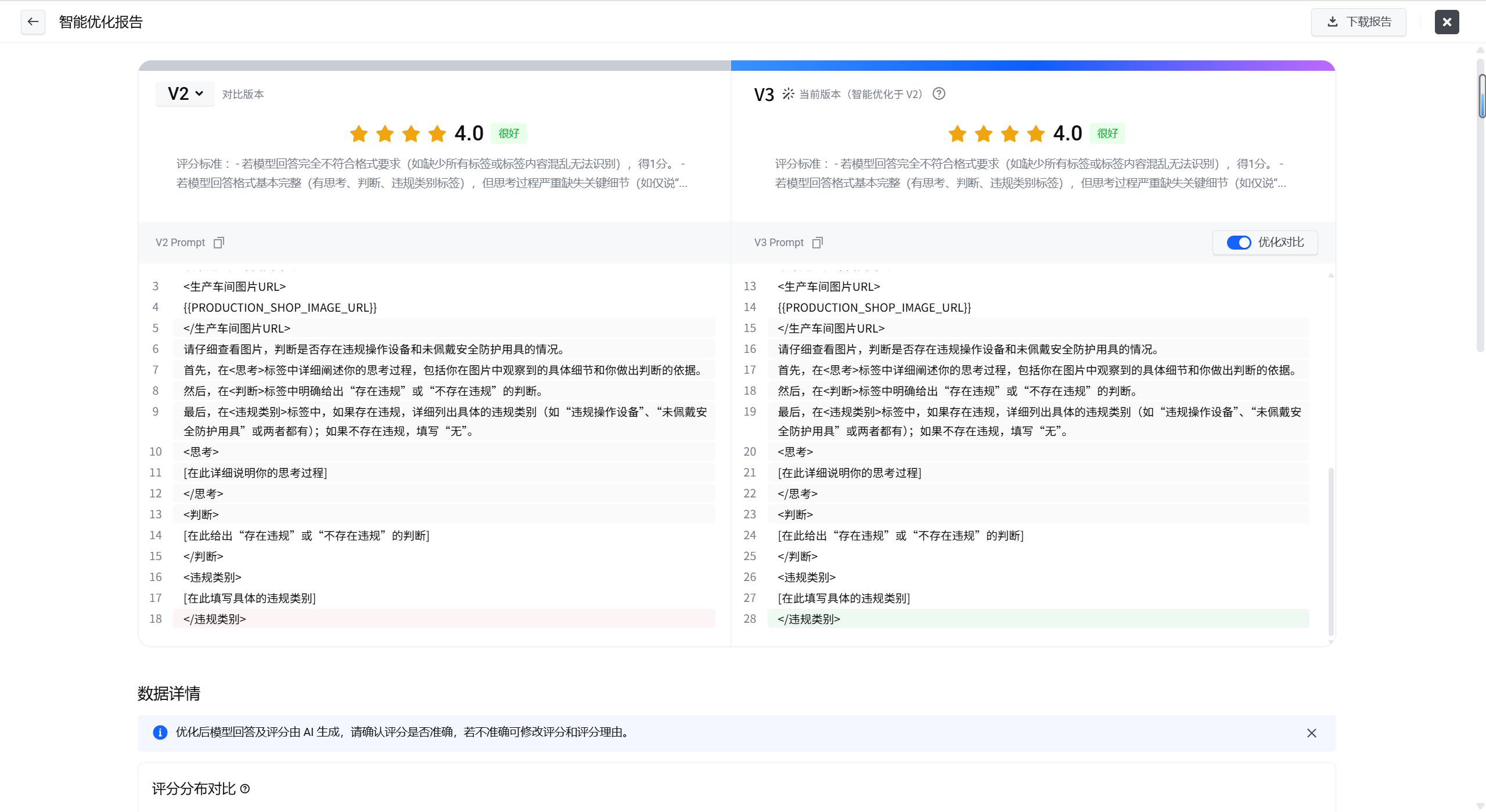
Task: Toggle the optimization comparison switch
Action: (1239, 243)
